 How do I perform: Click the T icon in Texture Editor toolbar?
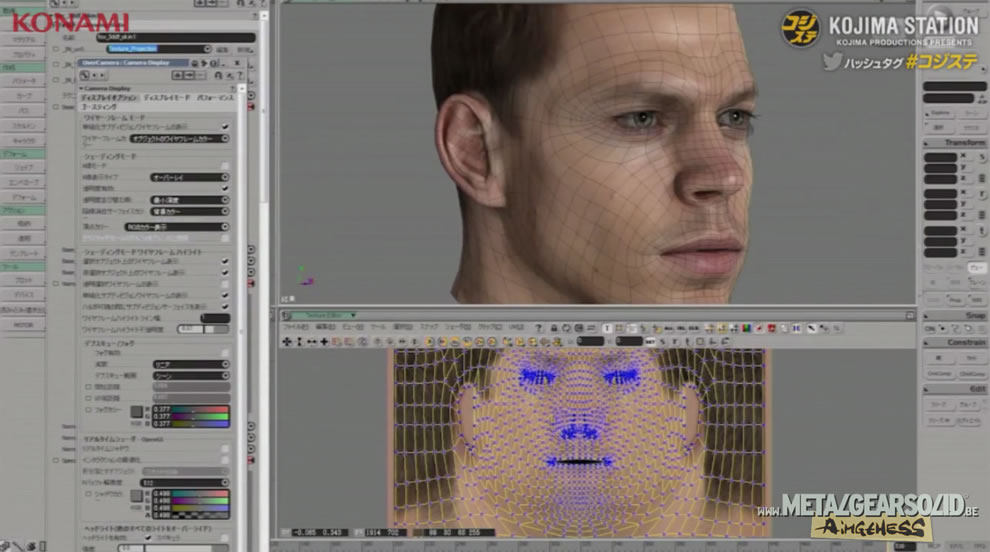click(x=607, y=328)
